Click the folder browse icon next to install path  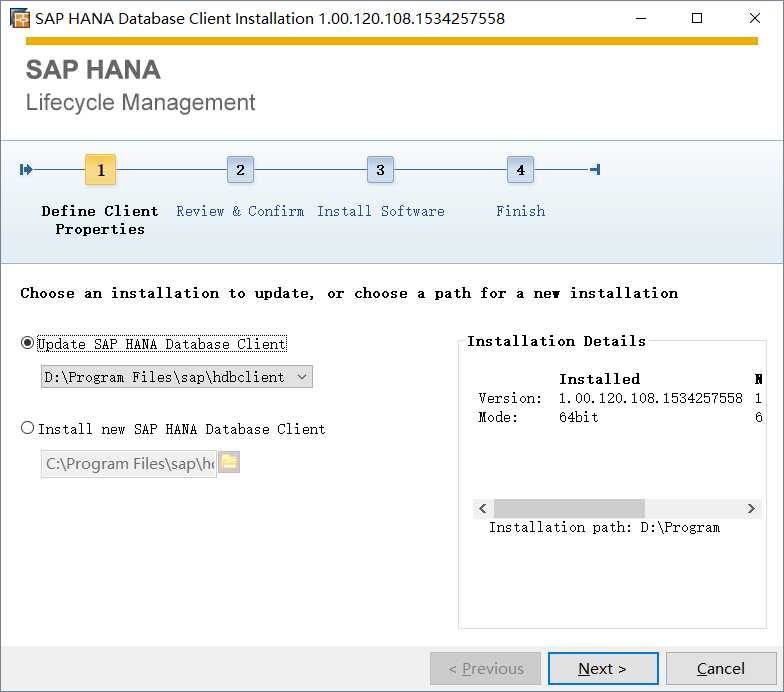click(229, 462)
